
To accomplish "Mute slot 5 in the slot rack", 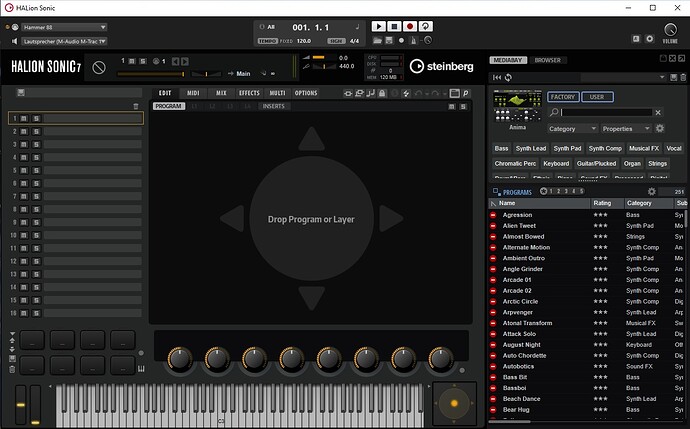I will tap(24, 170).
